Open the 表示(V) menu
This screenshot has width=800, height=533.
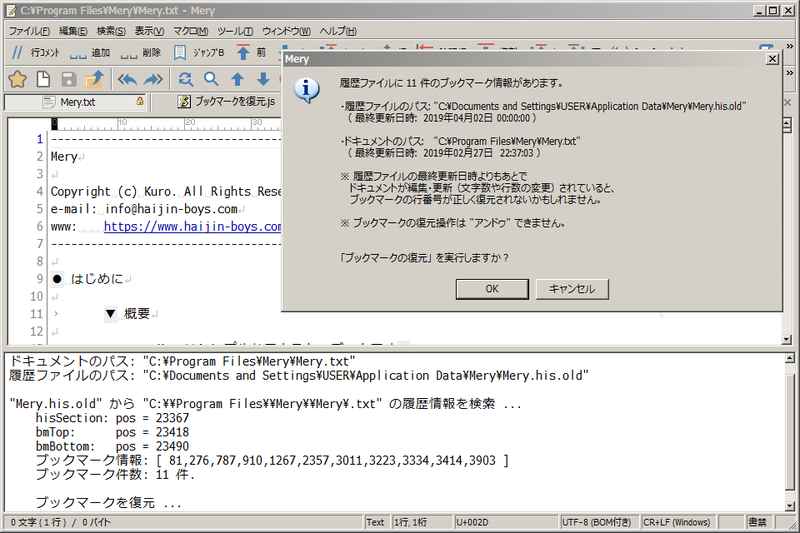149,31
